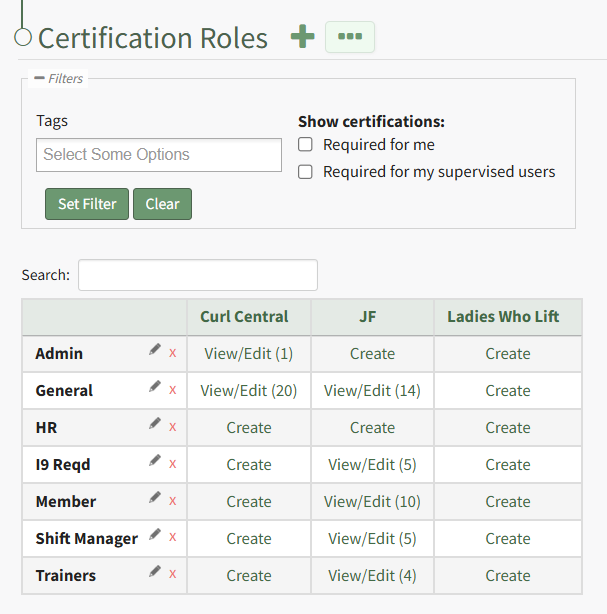Delete the Trainers role x icon
Viewport: 607px width, 614px height.
tap(172, 575)
